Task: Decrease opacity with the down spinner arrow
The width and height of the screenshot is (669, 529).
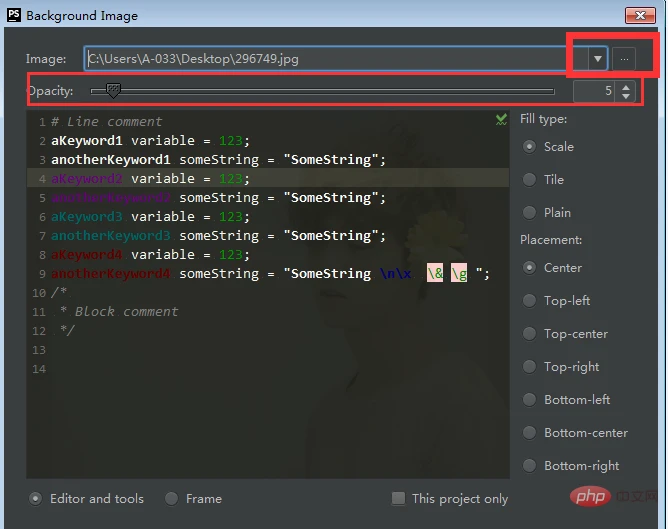Action: 627,96
